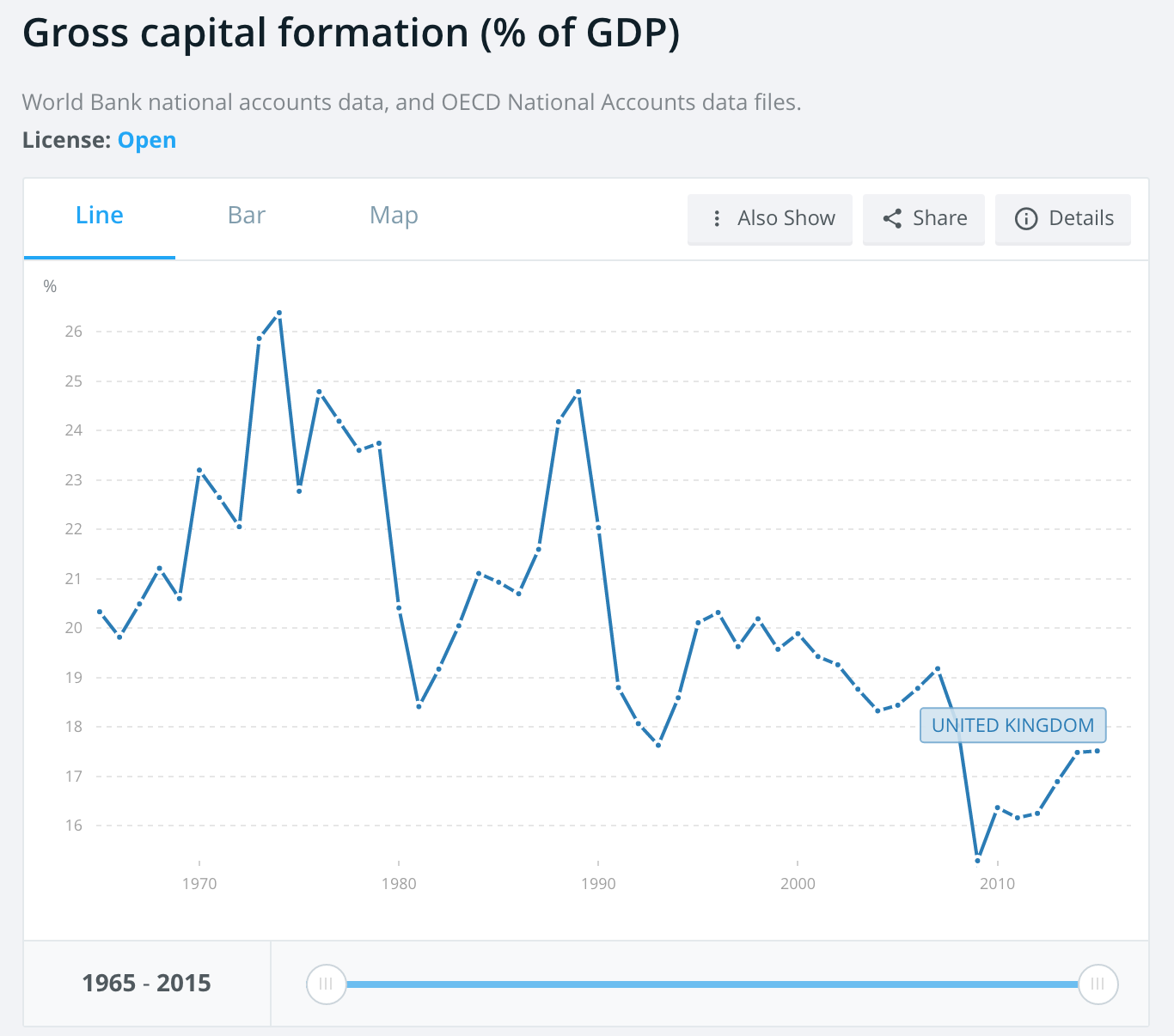Click the United Kingdom series label
Viewport: 1174px width, 1036px height.
[1012, 725]
